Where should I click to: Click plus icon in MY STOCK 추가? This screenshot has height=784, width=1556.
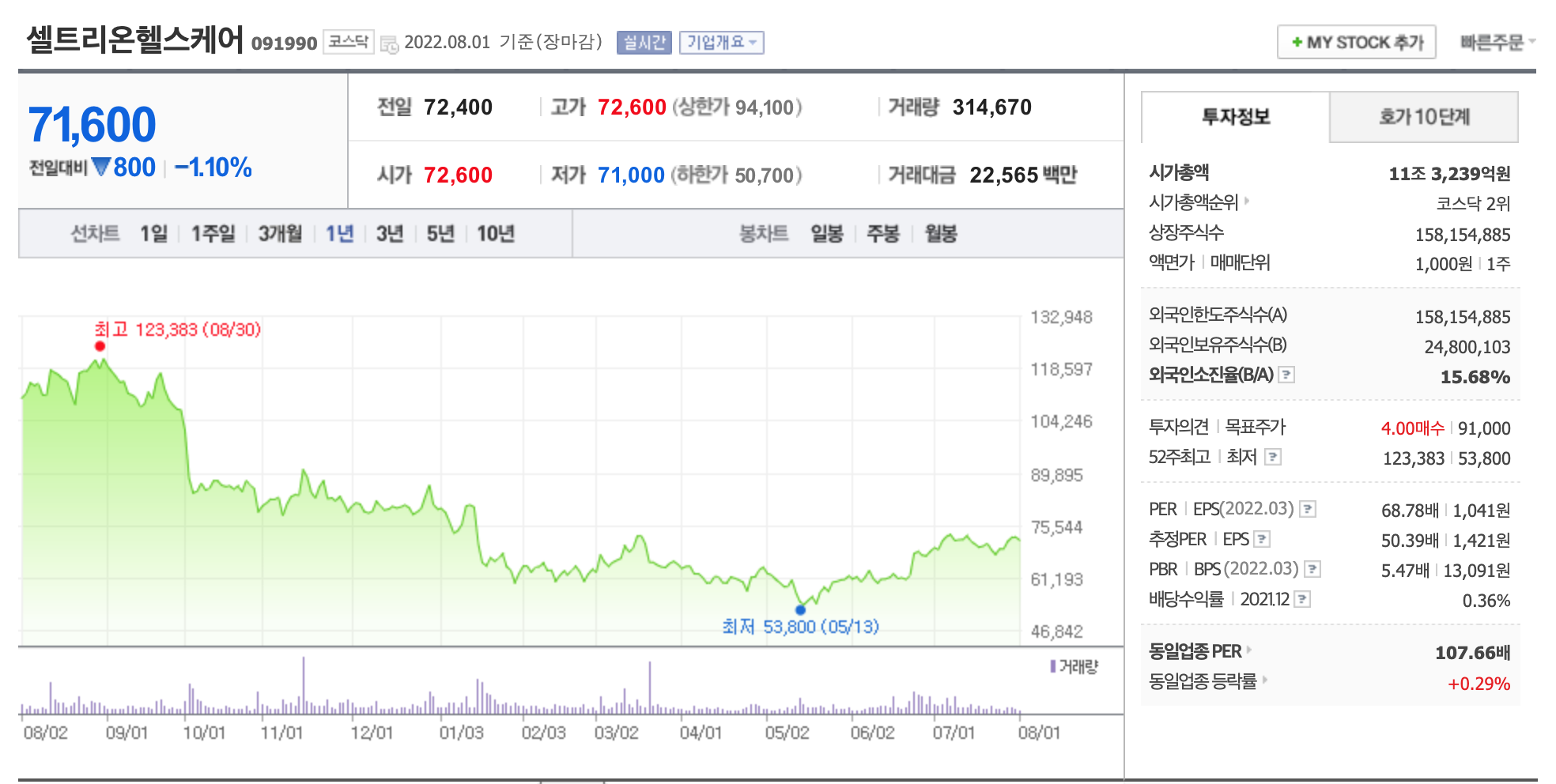(1297, 42)
